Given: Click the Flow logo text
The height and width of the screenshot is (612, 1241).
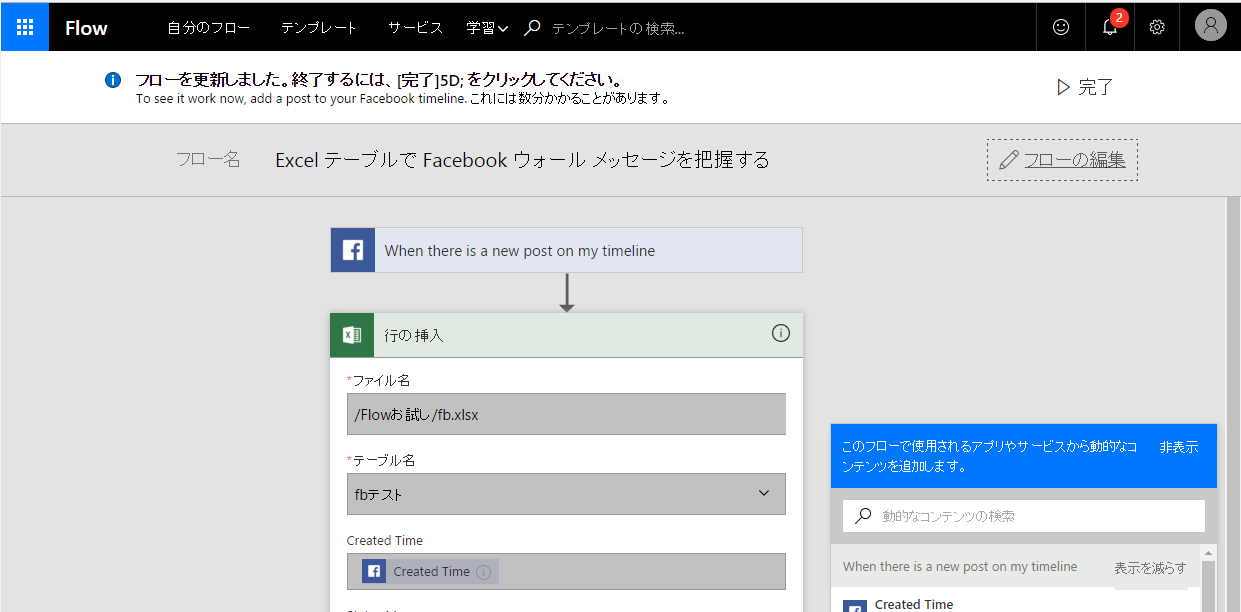Looking at the screenshot, I should [x=86, y=28].
